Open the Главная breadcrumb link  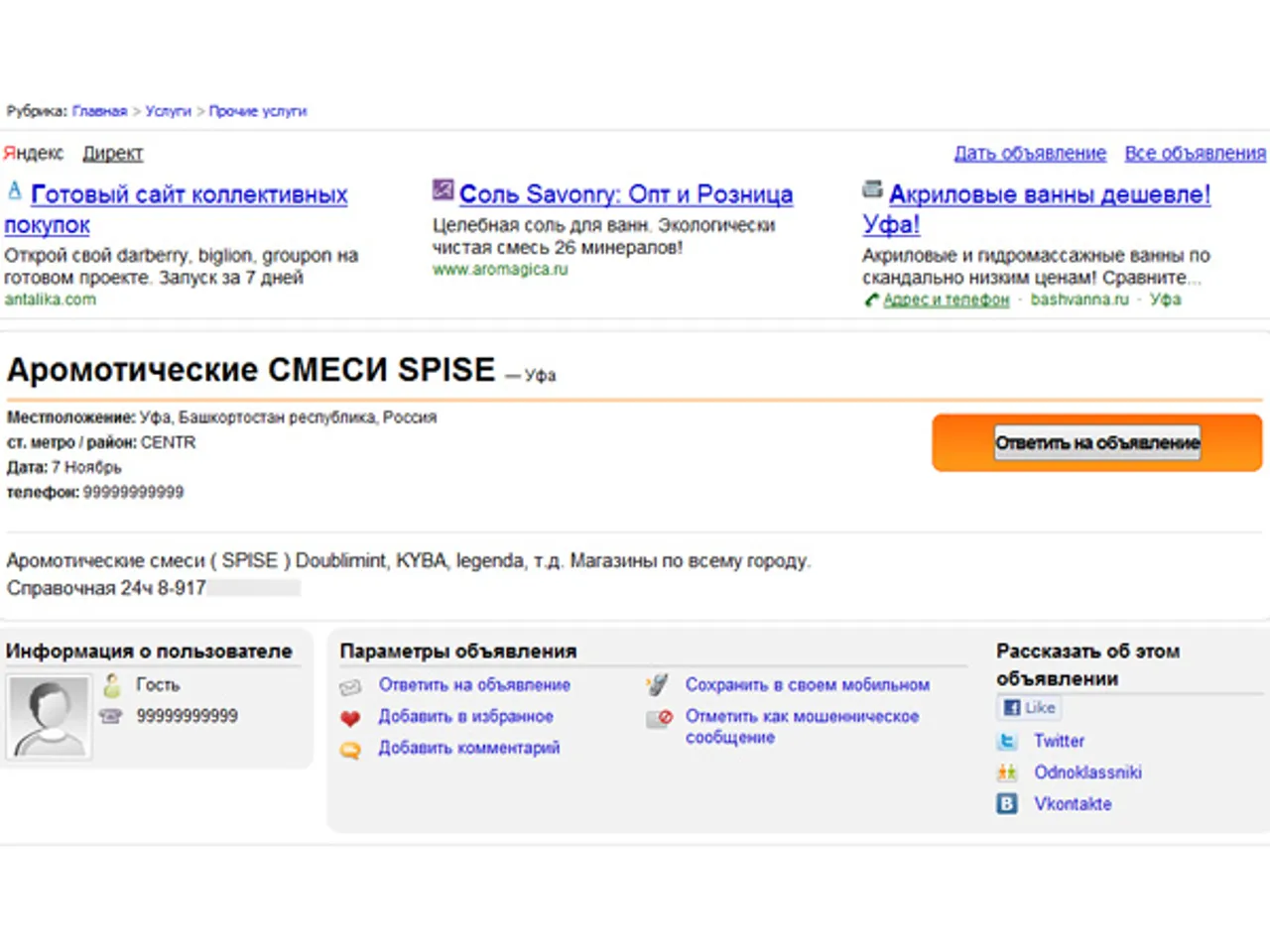pyautogui.click(x=99, y=111)
